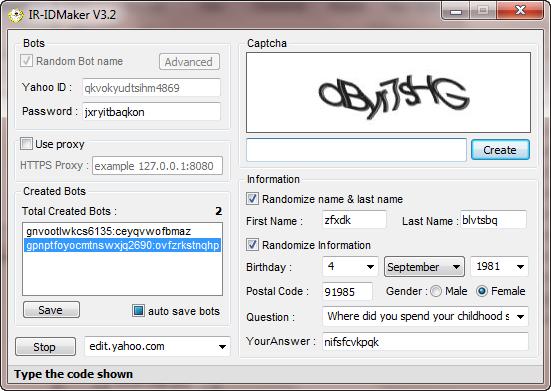Click the Total Created Bots count value
The width and height of the screenshot is (551, 391).
point(219,211)
